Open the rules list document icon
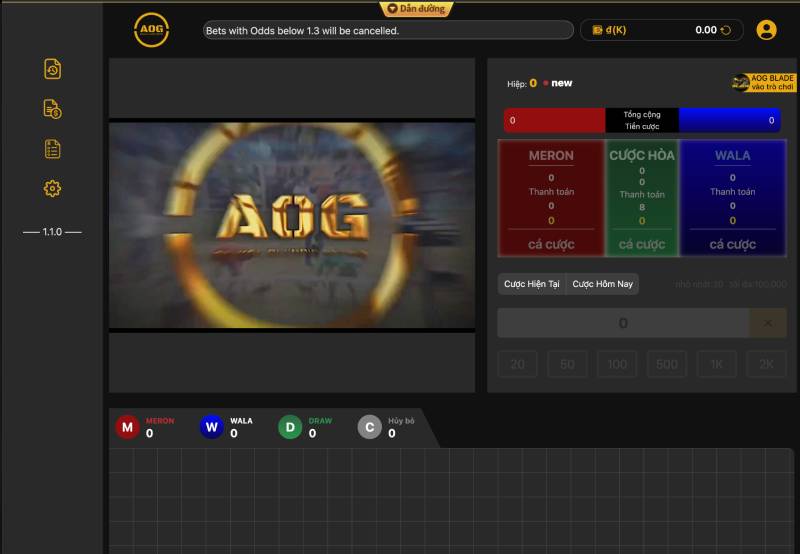This screenshot has height=554, width=800. coord(53,149)
